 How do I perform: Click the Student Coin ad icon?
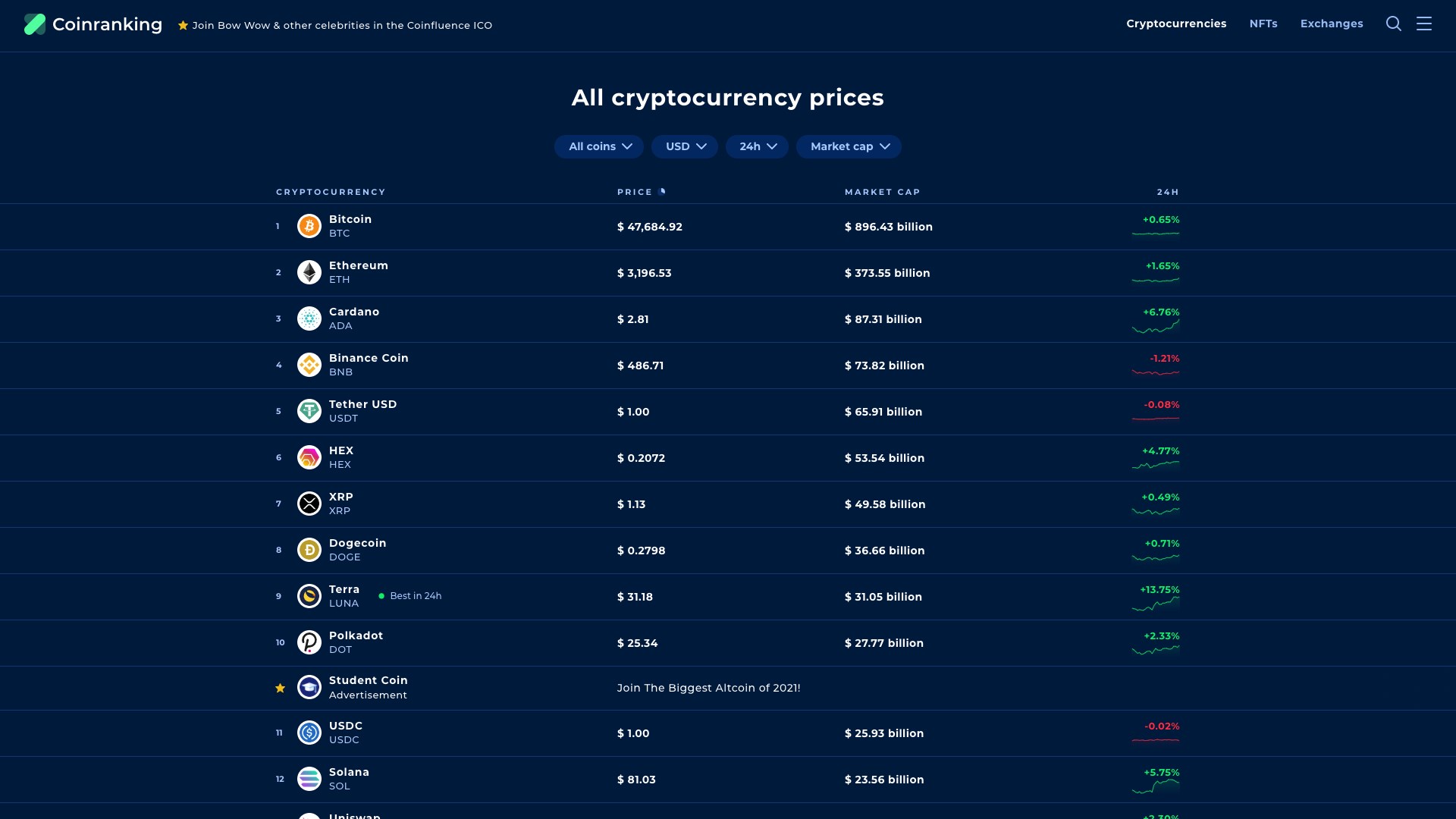[x=309, y=687]
